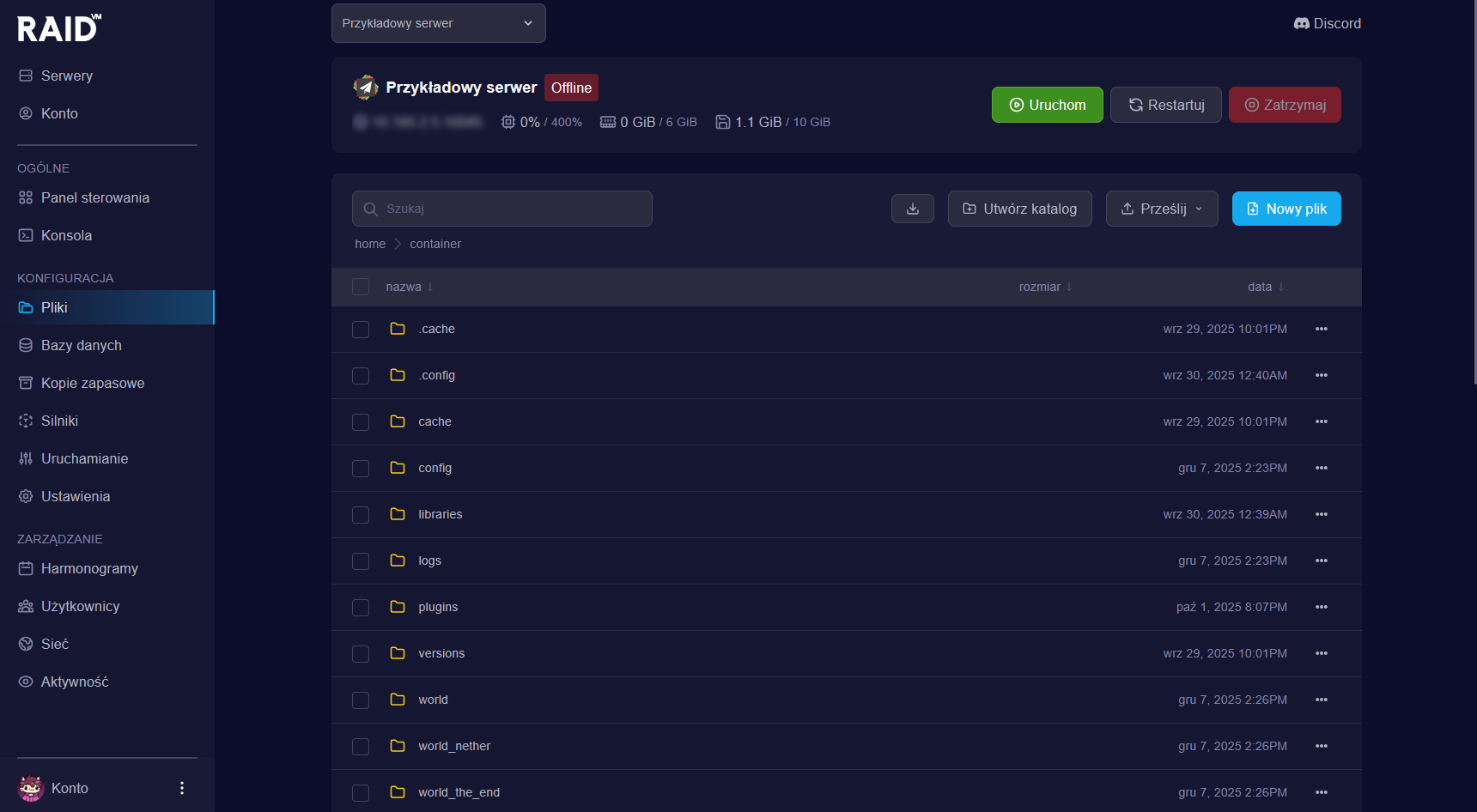Viewport: 1477px width, 812px height.
Task: Expand the Przykładowy serwer server dropdown
Action: click(438, 23)
